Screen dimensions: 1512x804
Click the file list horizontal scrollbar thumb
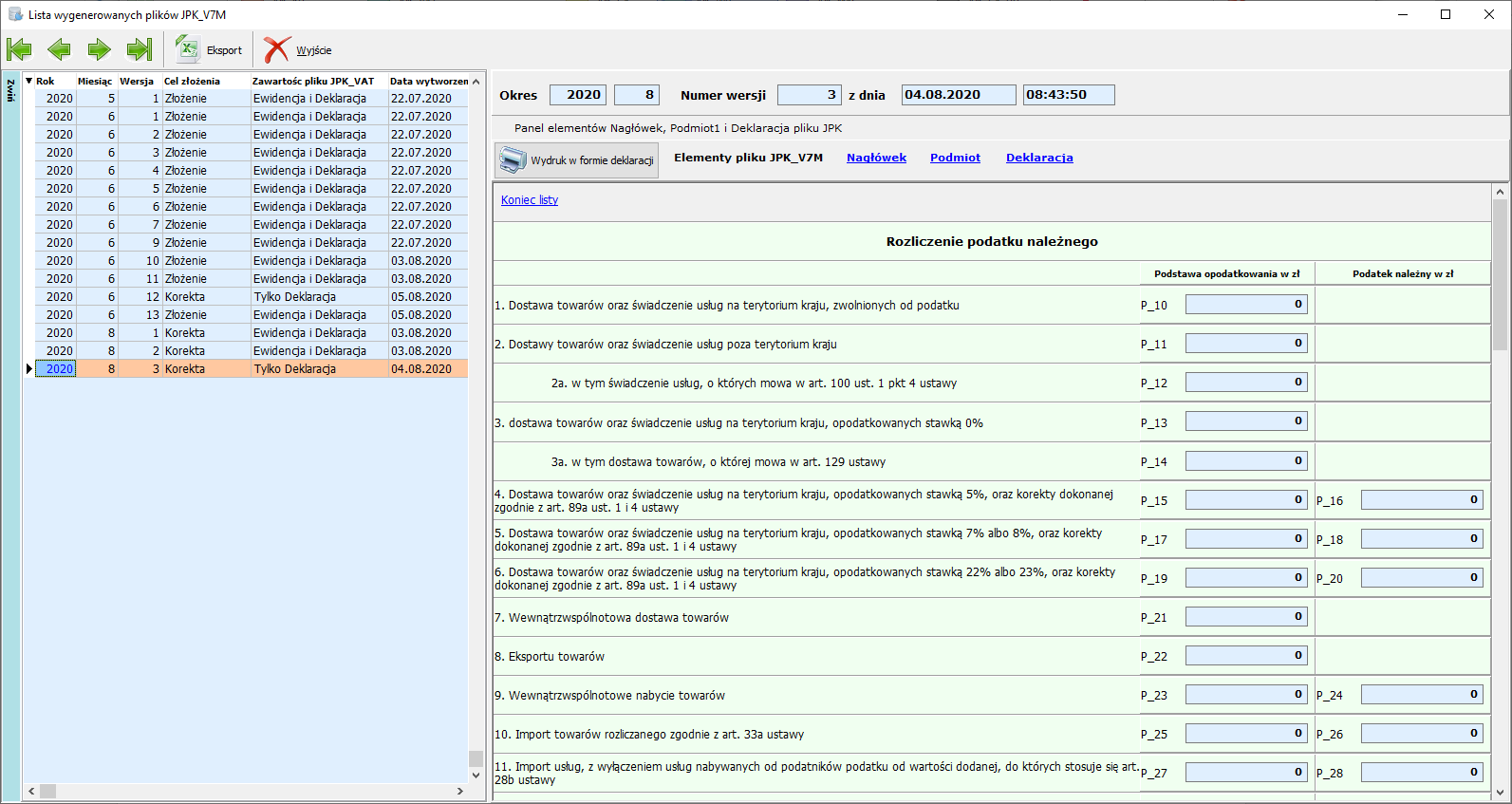pos(47,791)
